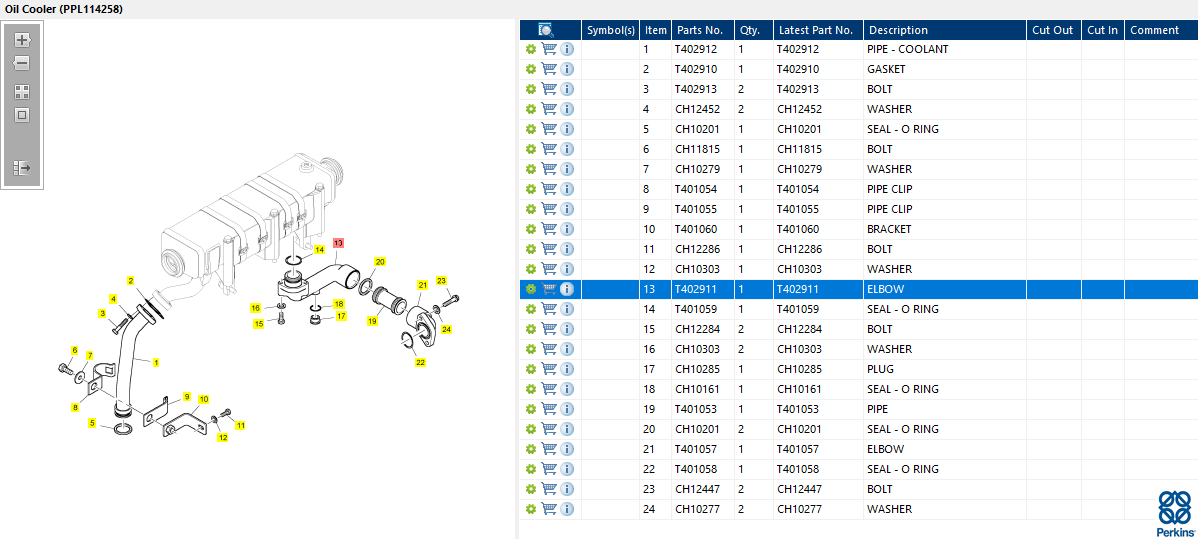This screenshot has width=1198, height=539.
Task: Add PIPE CLIP T401055 to cart
Action: 549,209
